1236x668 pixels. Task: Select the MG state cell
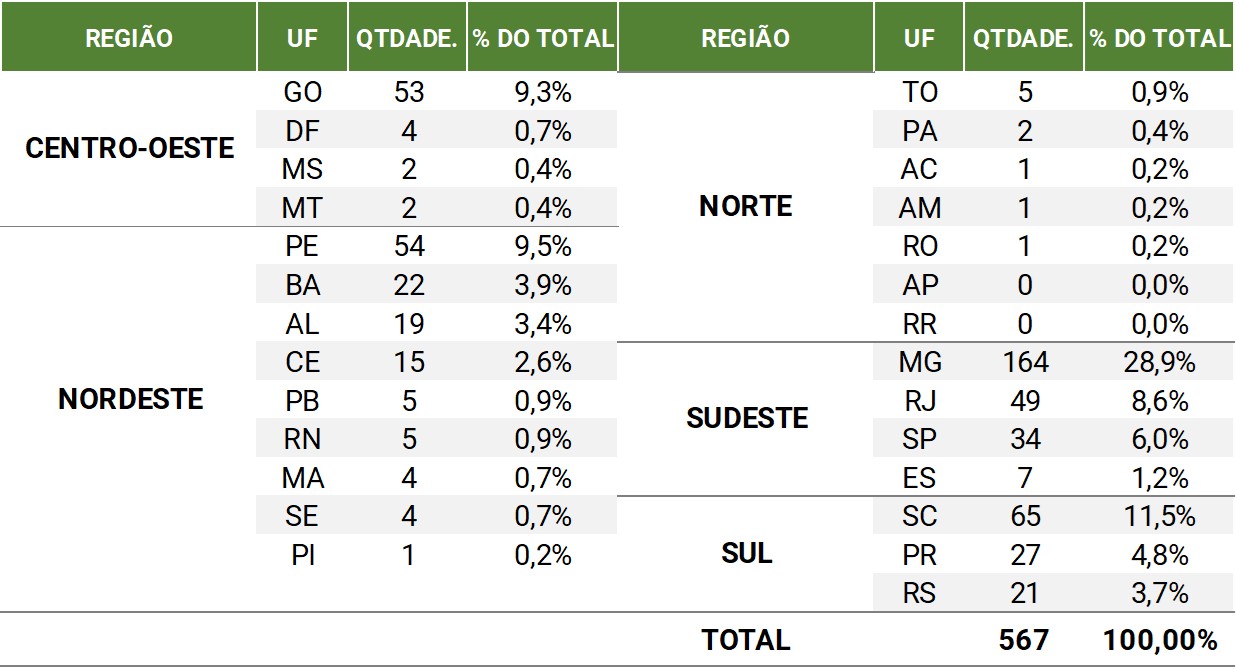tap(919, 362)
